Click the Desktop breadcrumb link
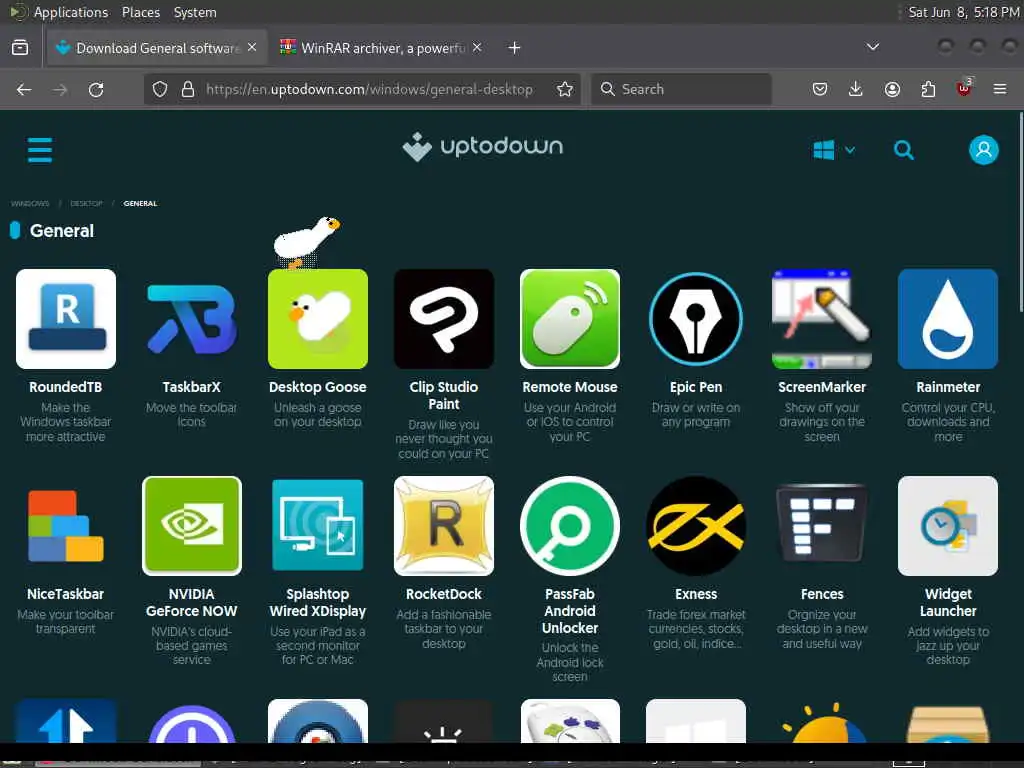1024x768 pixels. coord(86,203)
